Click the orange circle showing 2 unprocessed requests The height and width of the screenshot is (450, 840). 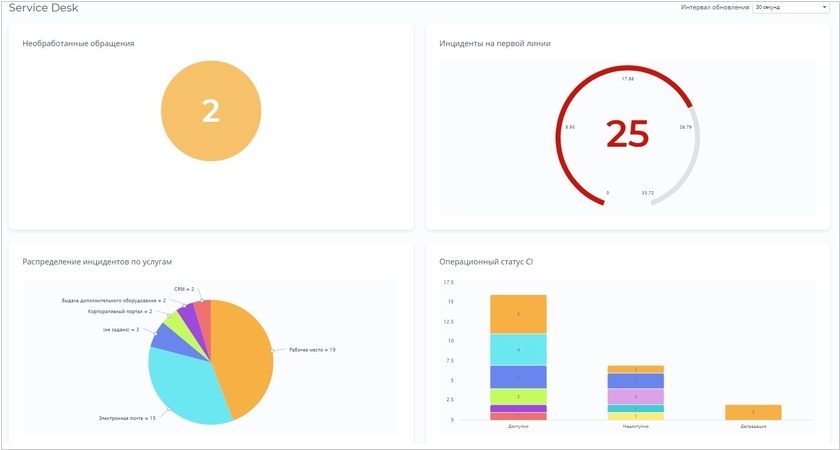point(211,111)
